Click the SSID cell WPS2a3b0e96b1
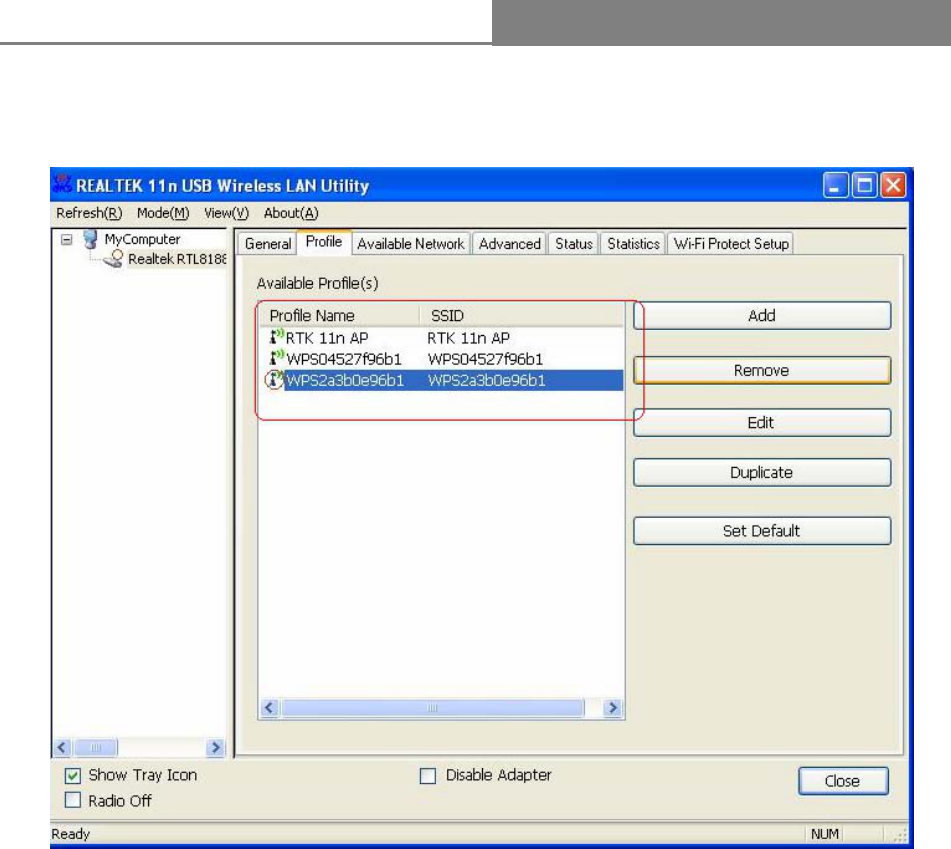Viewport: 951px width, 849px height. [486, 380]
